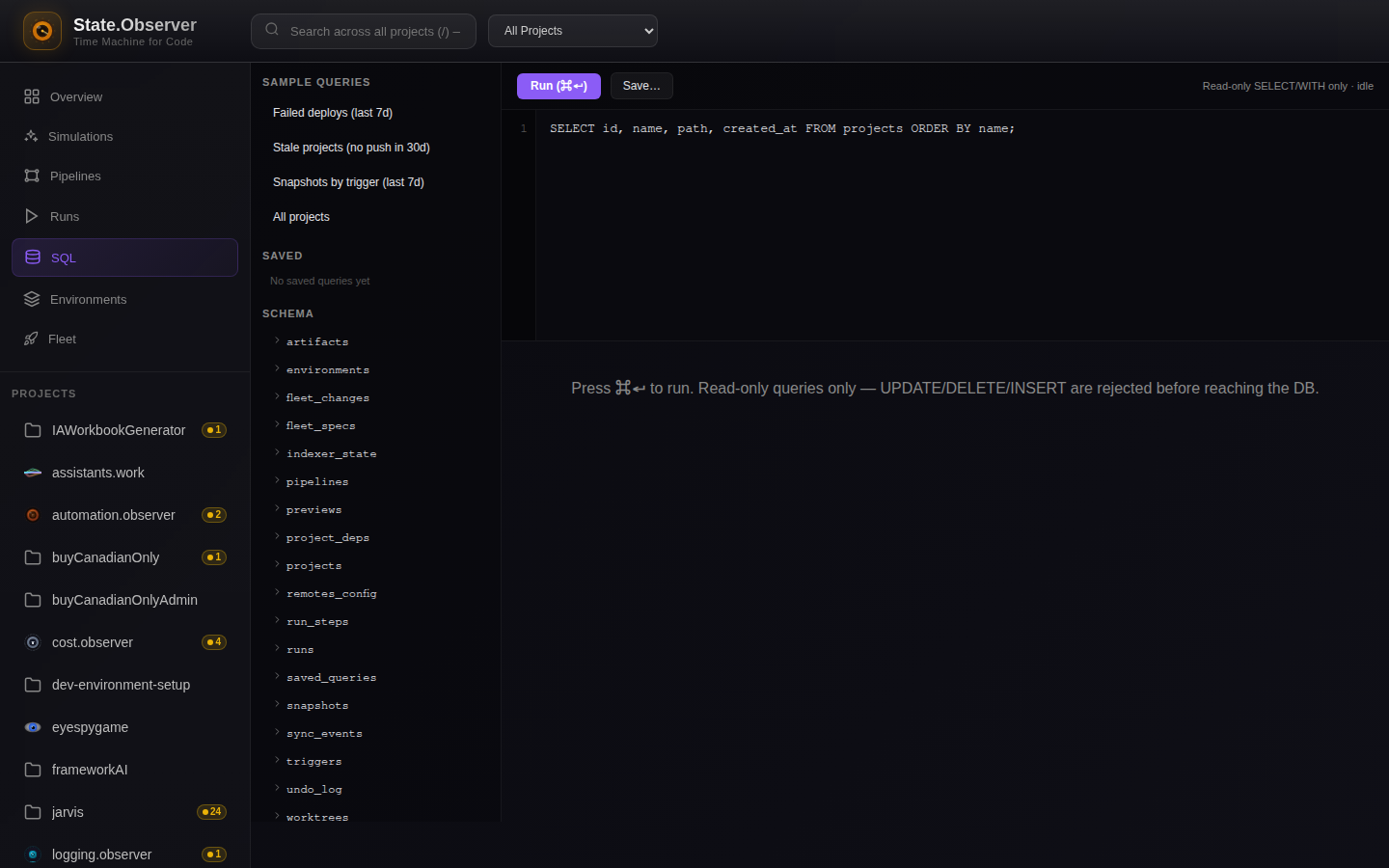Click the Pipelines node icon

pyautogui.click(x=32, y=176)
